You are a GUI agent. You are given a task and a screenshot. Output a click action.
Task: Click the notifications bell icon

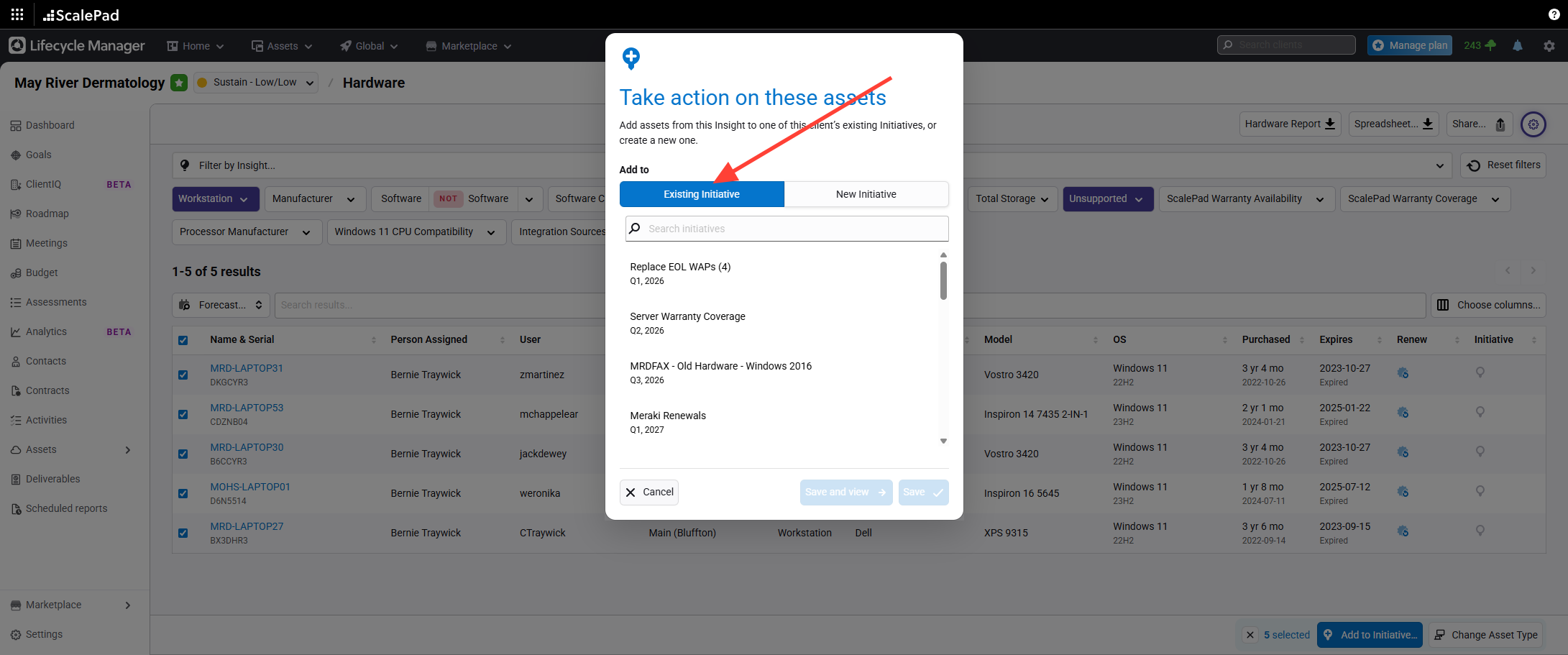coord(1518,45)
